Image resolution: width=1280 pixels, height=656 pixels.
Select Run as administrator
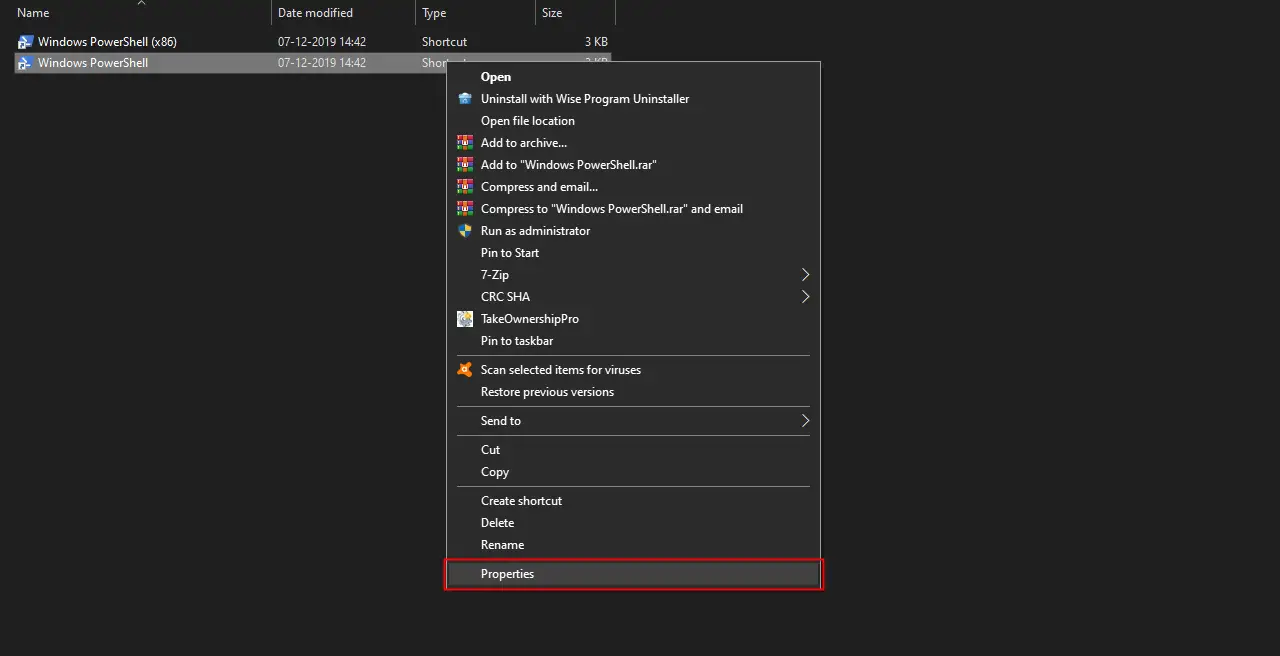point(633,231)
